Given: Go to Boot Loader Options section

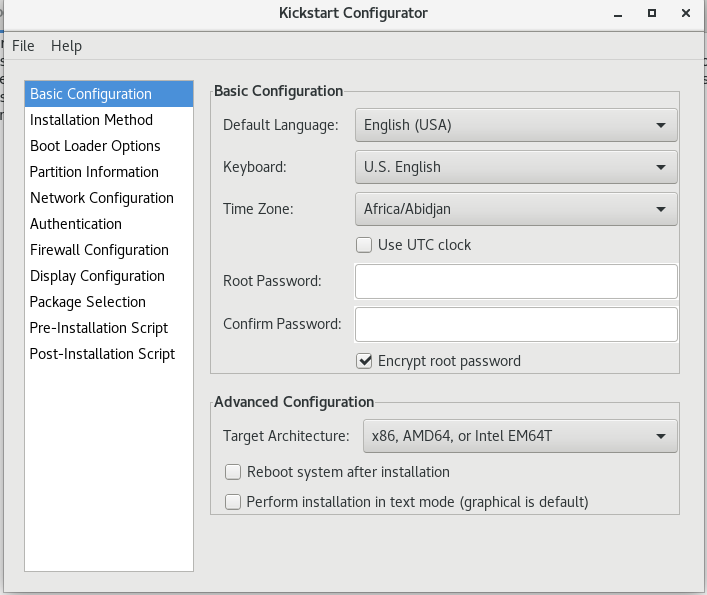Looking at the screenshot, I should (95, 146).
